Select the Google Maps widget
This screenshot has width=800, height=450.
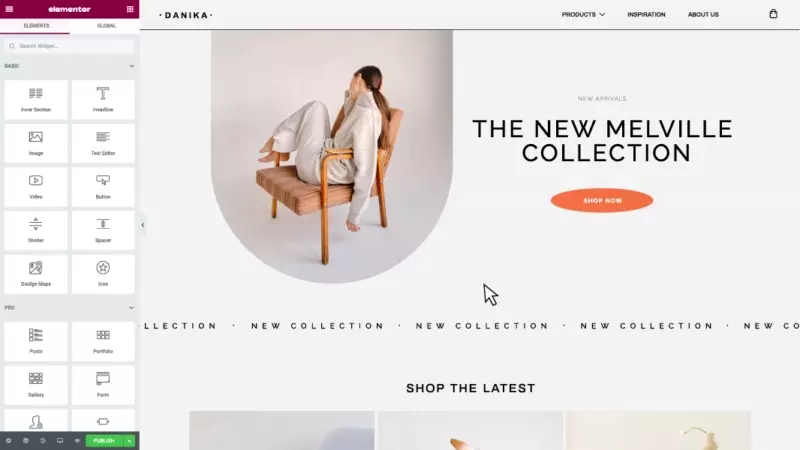[36, 274]
